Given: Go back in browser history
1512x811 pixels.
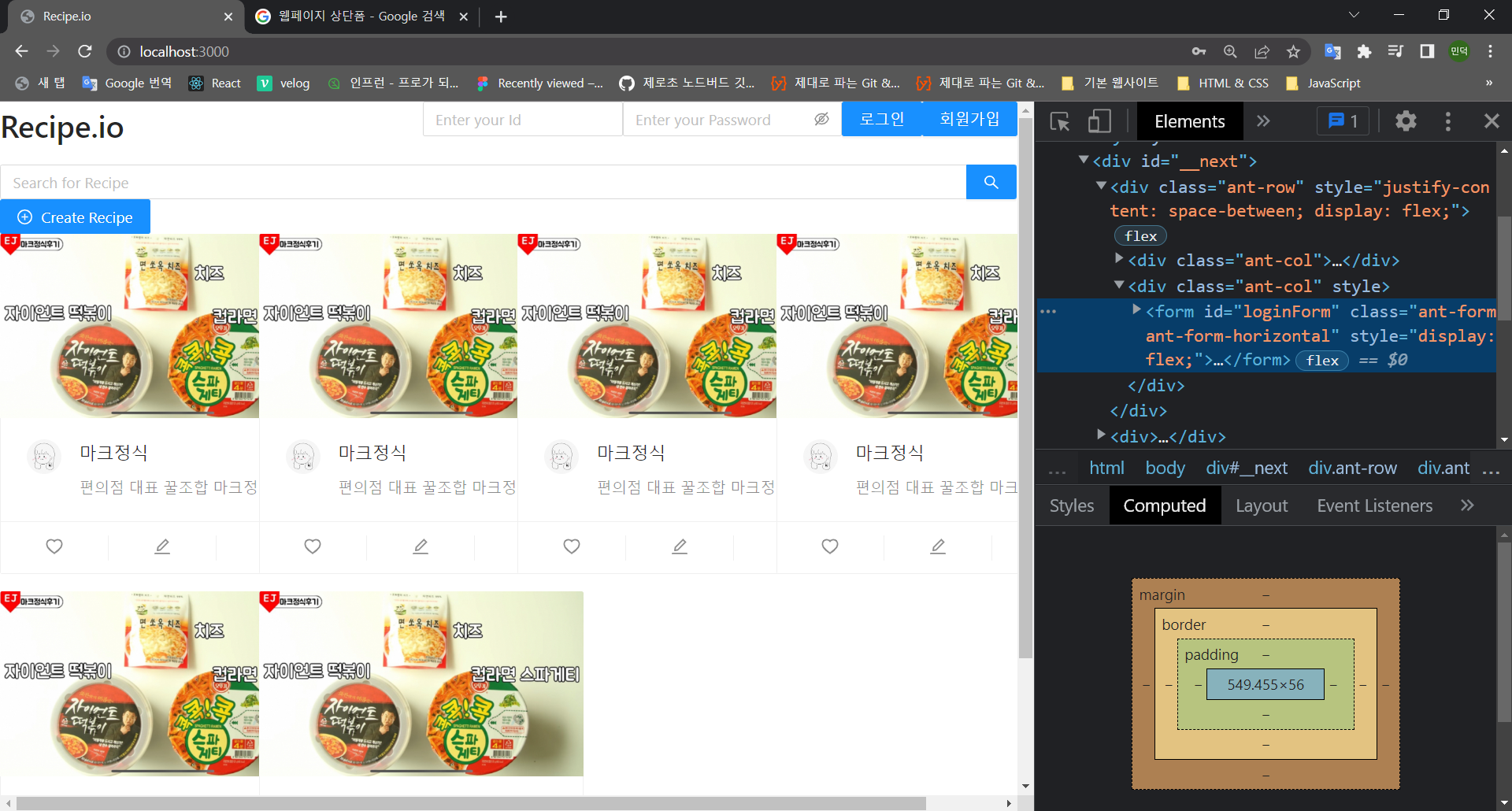Looking at the screenshot, I should tap(21, 51).
